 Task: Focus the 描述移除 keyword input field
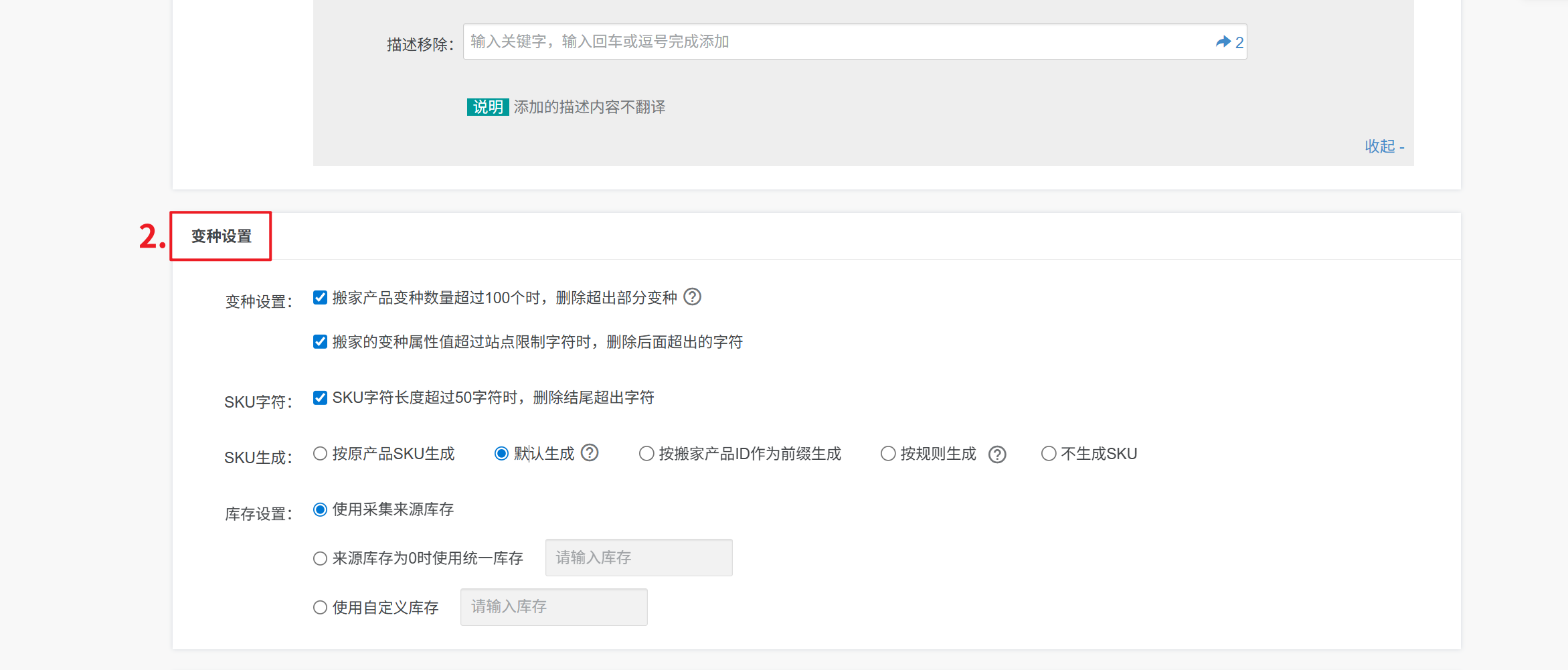[x=837, y=42]
